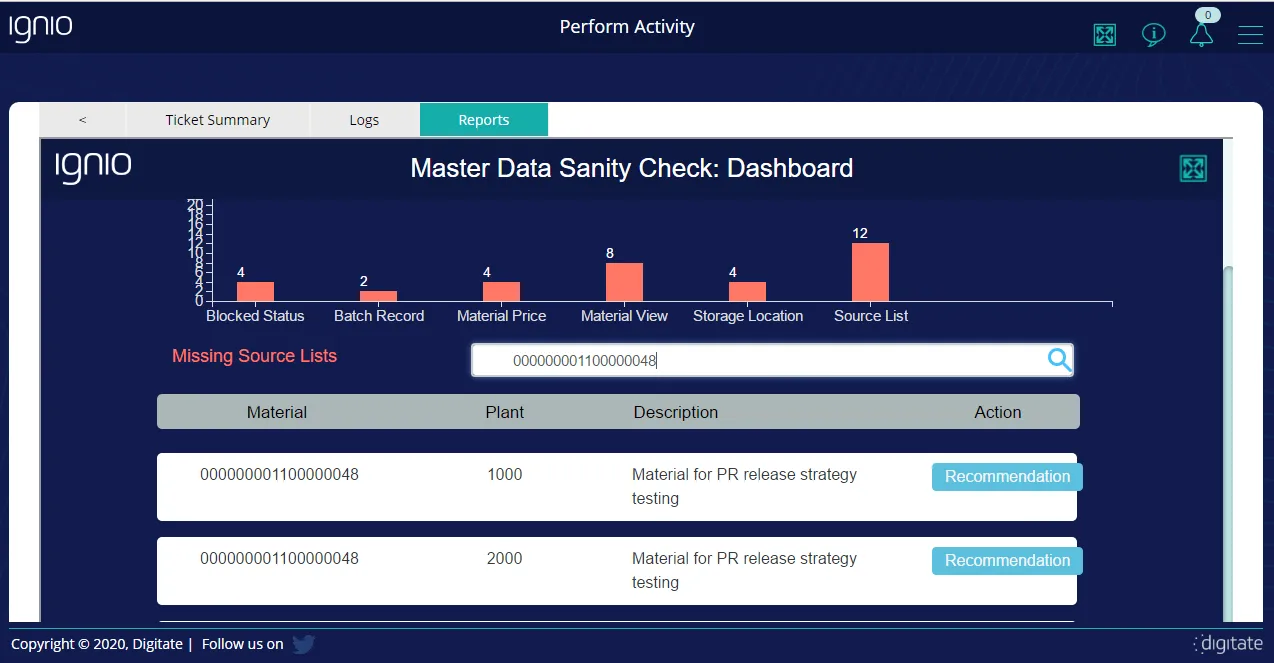Expand the dashboard with its fullscreen icon
Image resolution: width=1274 pixels, height=663 pixels.
point(1193,168)
